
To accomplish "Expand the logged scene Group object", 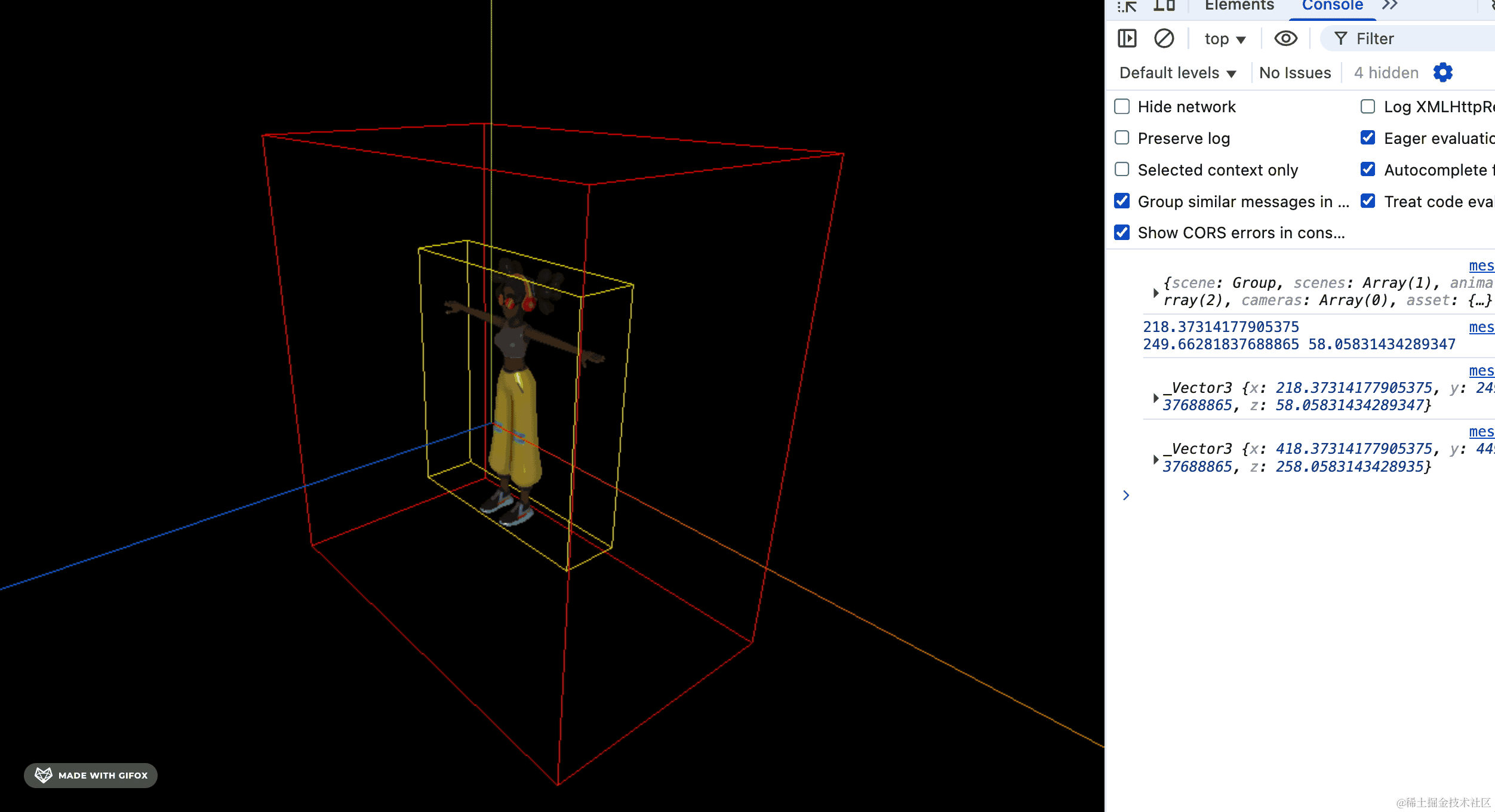I will [x=1156, y=293].
